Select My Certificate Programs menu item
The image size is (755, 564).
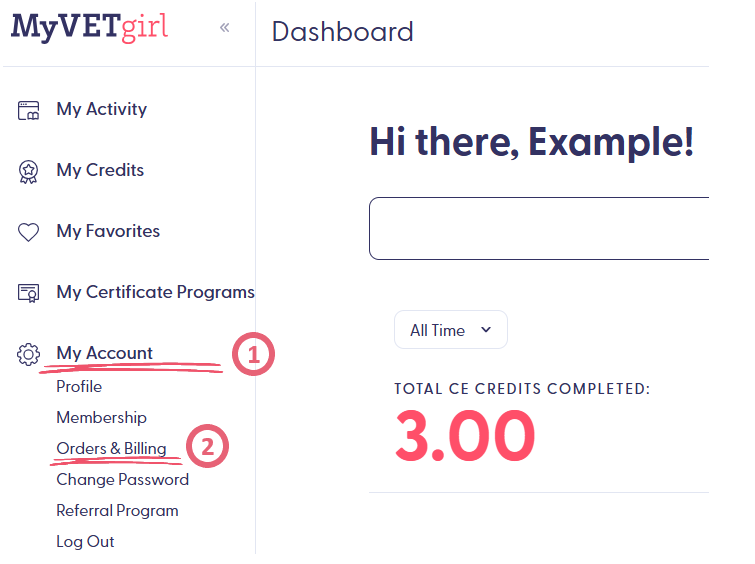155,293
